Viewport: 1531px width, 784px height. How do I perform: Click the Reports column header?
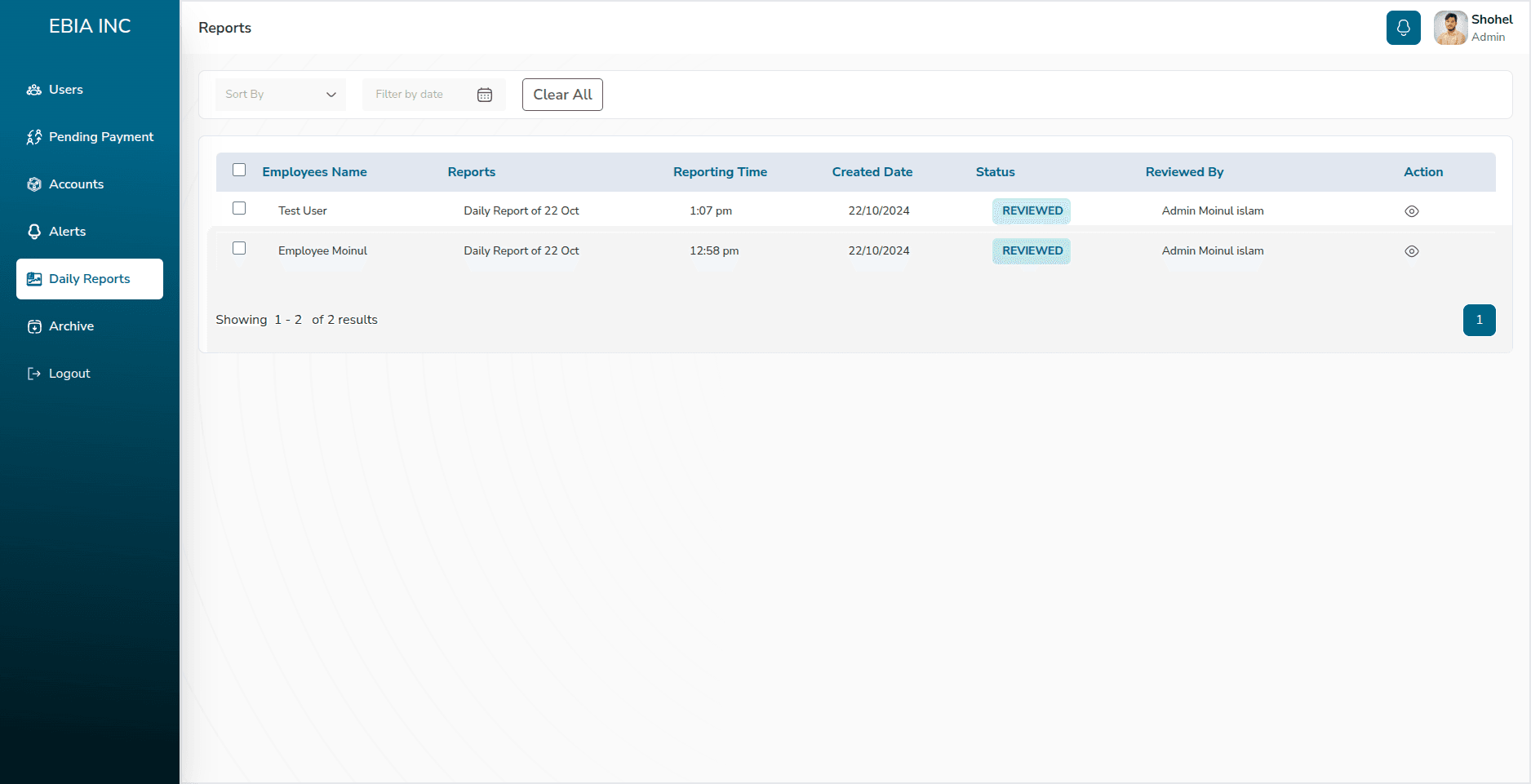pyautogui.click(x=472, y=172)
